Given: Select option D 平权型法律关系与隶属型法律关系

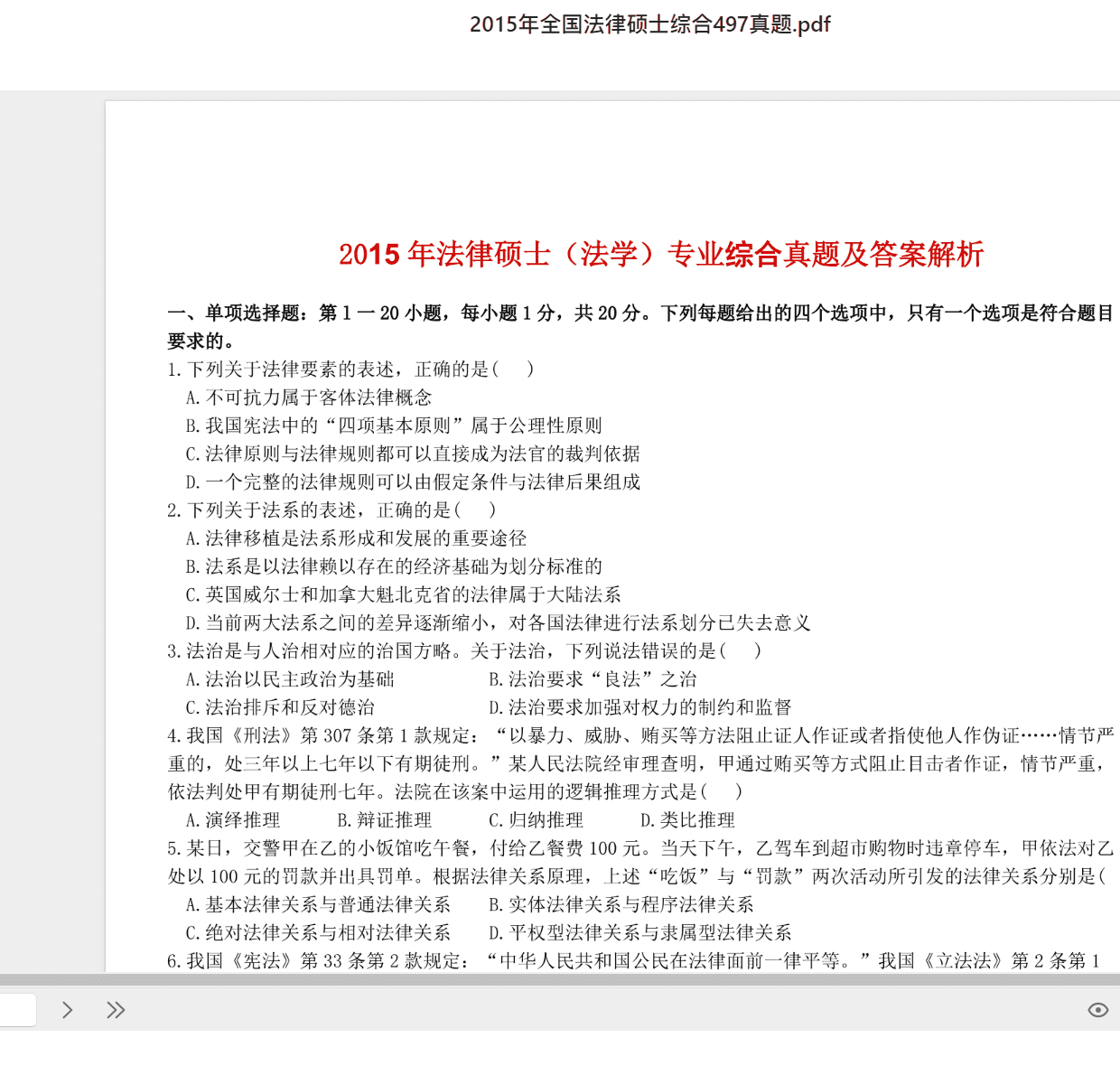Looking at the screenshot, I should tap(640, 932).
